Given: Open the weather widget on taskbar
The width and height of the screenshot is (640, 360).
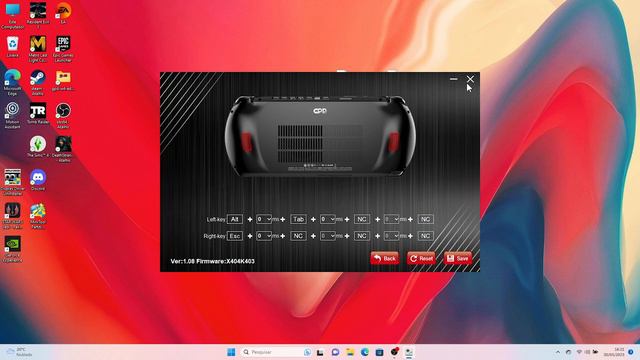Looking at the screenshot, I should [x=19, y=352].
